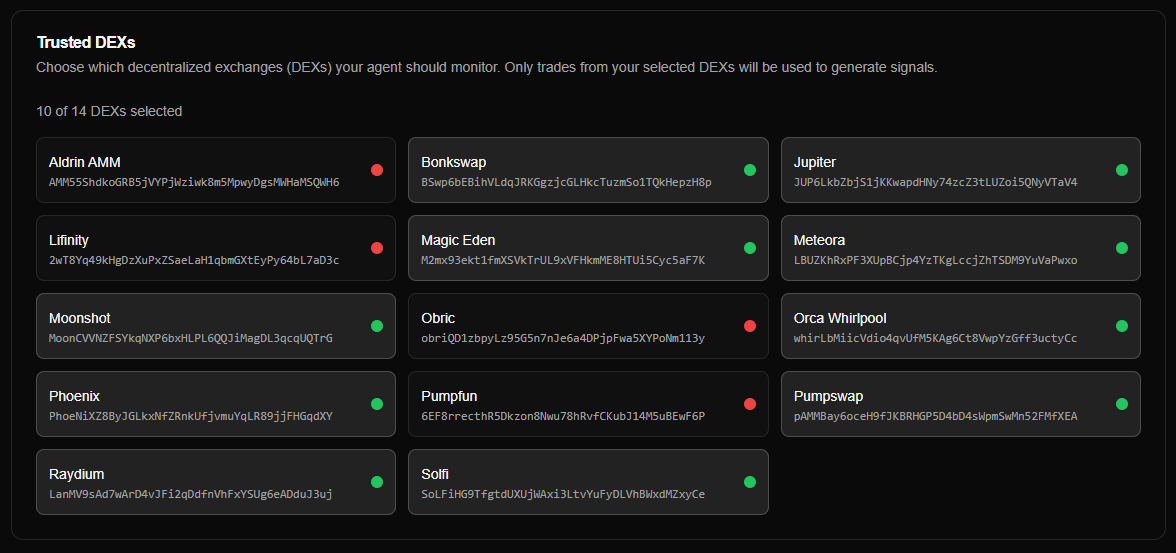1176x553 pixels.
Task: Click address starting with 6EF8rrecthR5Dkzon
Action: point(563,416)
